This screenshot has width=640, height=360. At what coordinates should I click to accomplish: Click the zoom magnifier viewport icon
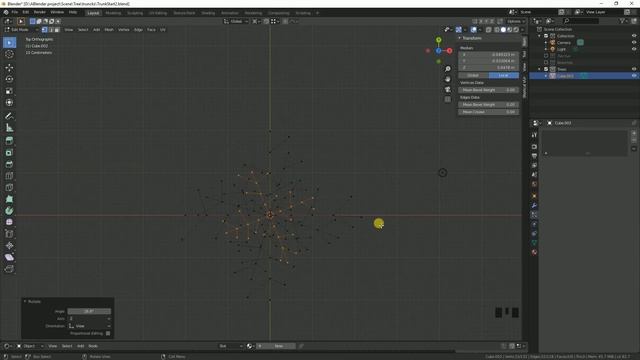pos(448,69)
